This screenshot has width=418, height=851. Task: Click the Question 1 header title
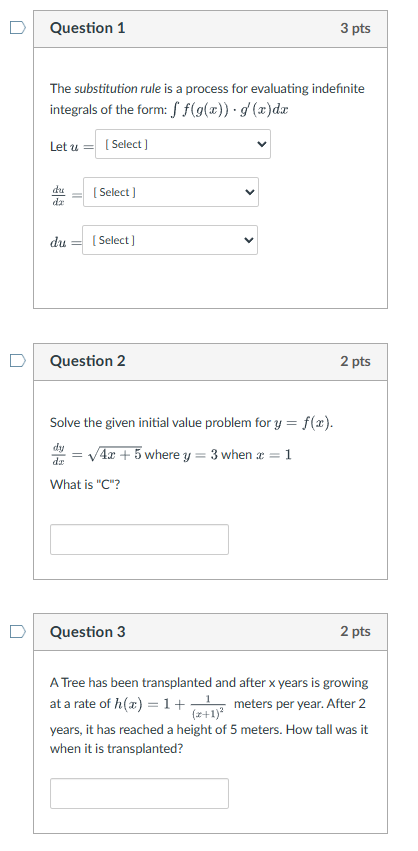(x=87, y=28)
